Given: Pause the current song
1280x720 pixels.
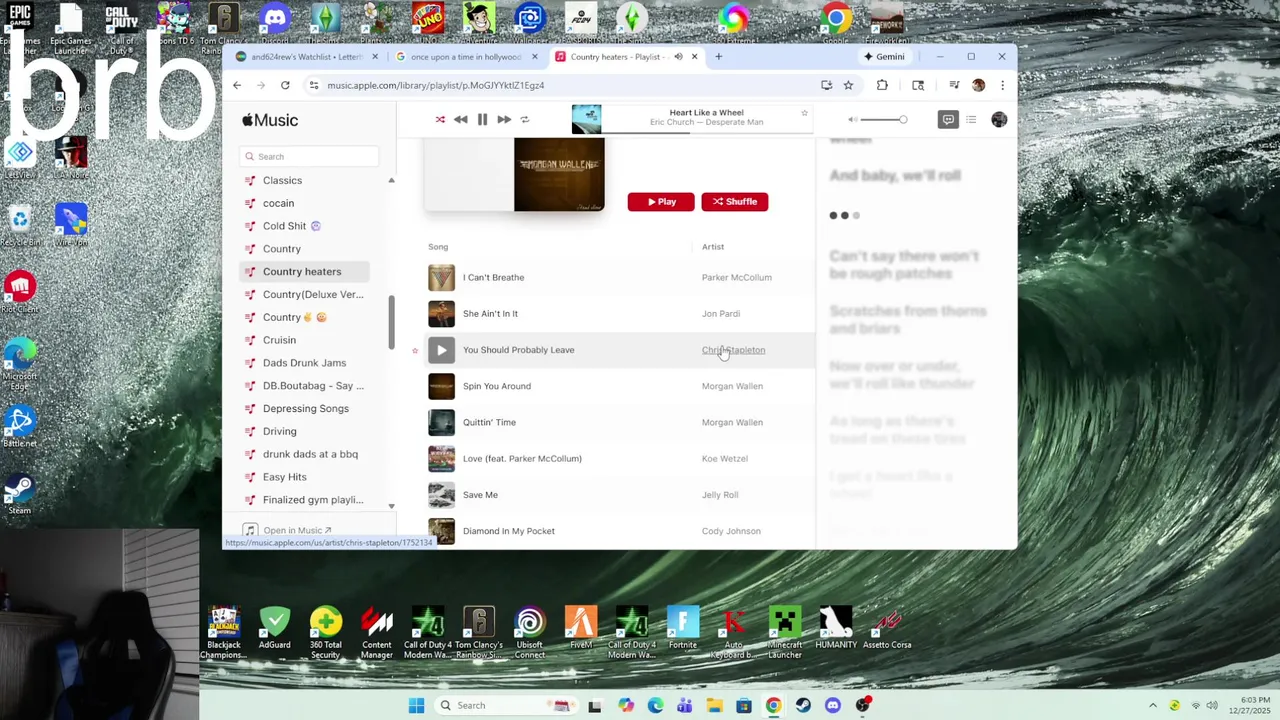Looking at the screenshot, I should (x=482, y=120).
